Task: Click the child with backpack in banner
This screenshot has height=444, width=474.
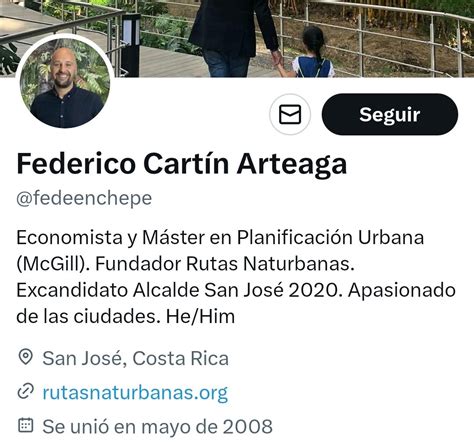Action: [311, 53]
